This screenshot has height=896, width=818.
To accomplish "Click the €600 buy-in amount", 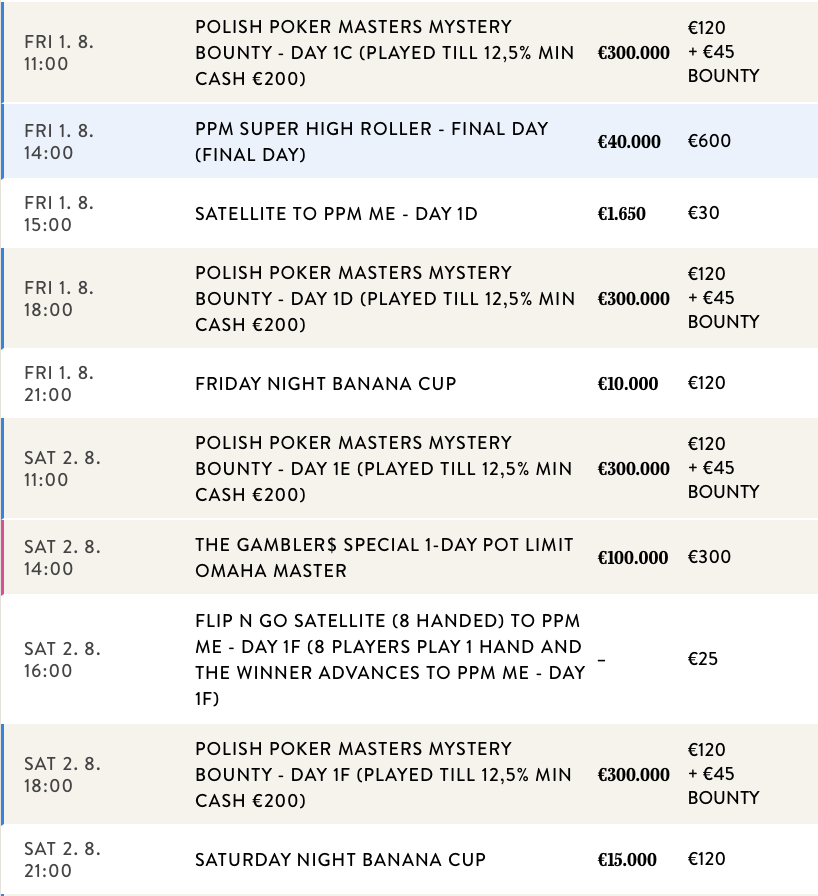I will click(x=709, y=141).
